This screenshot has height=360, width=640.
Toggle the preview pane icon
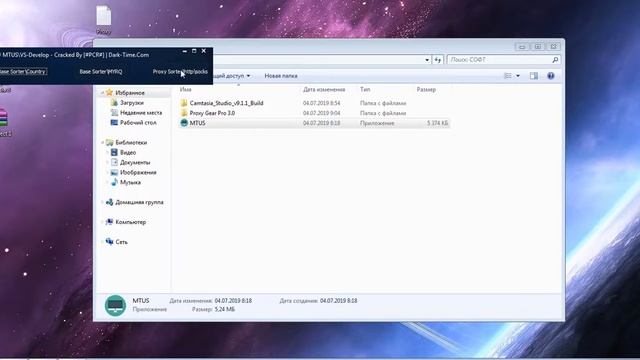533,76
